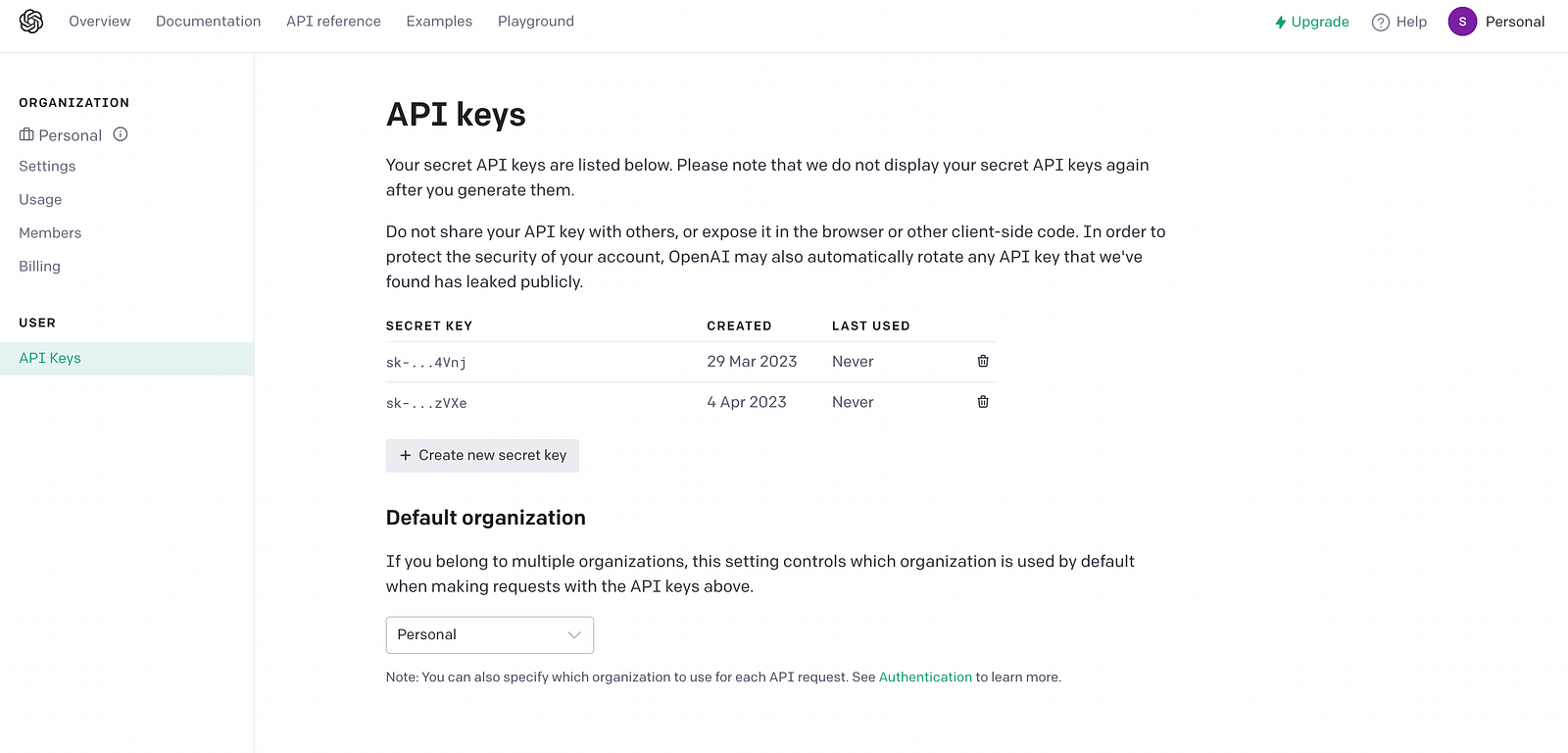This screenshot has width=1568, height=753.
Task: Open the Personal account menu label
Action: 1514,22
